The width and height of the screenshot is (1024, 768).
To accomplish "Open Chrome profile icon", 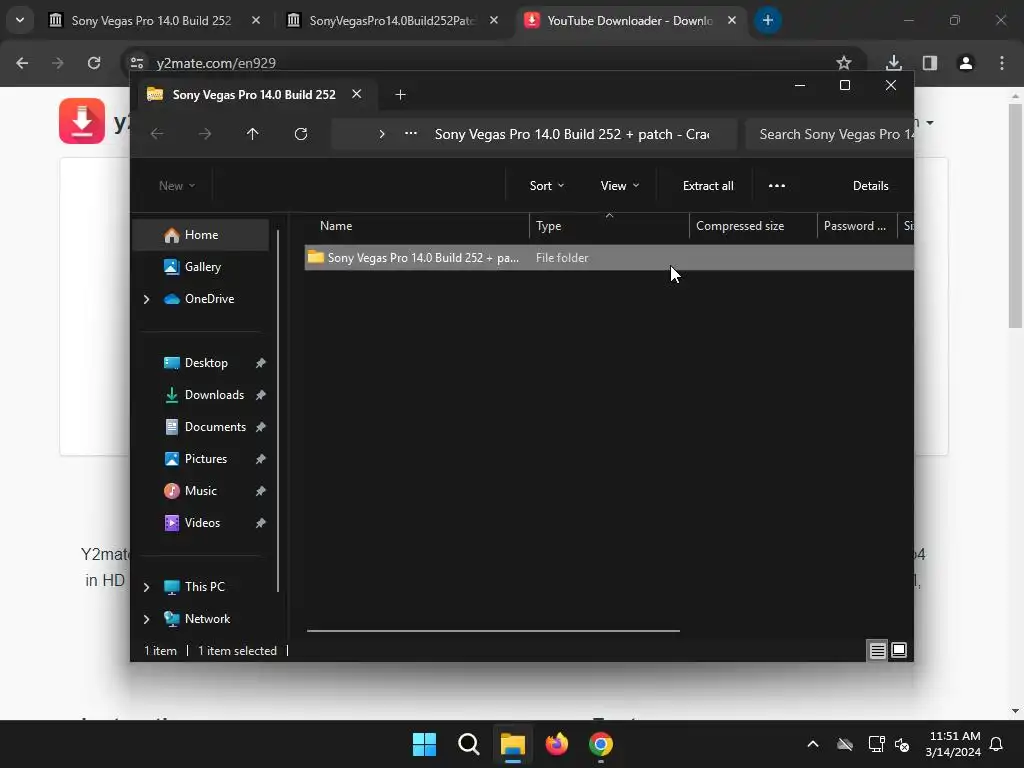I will click(965, 63).
